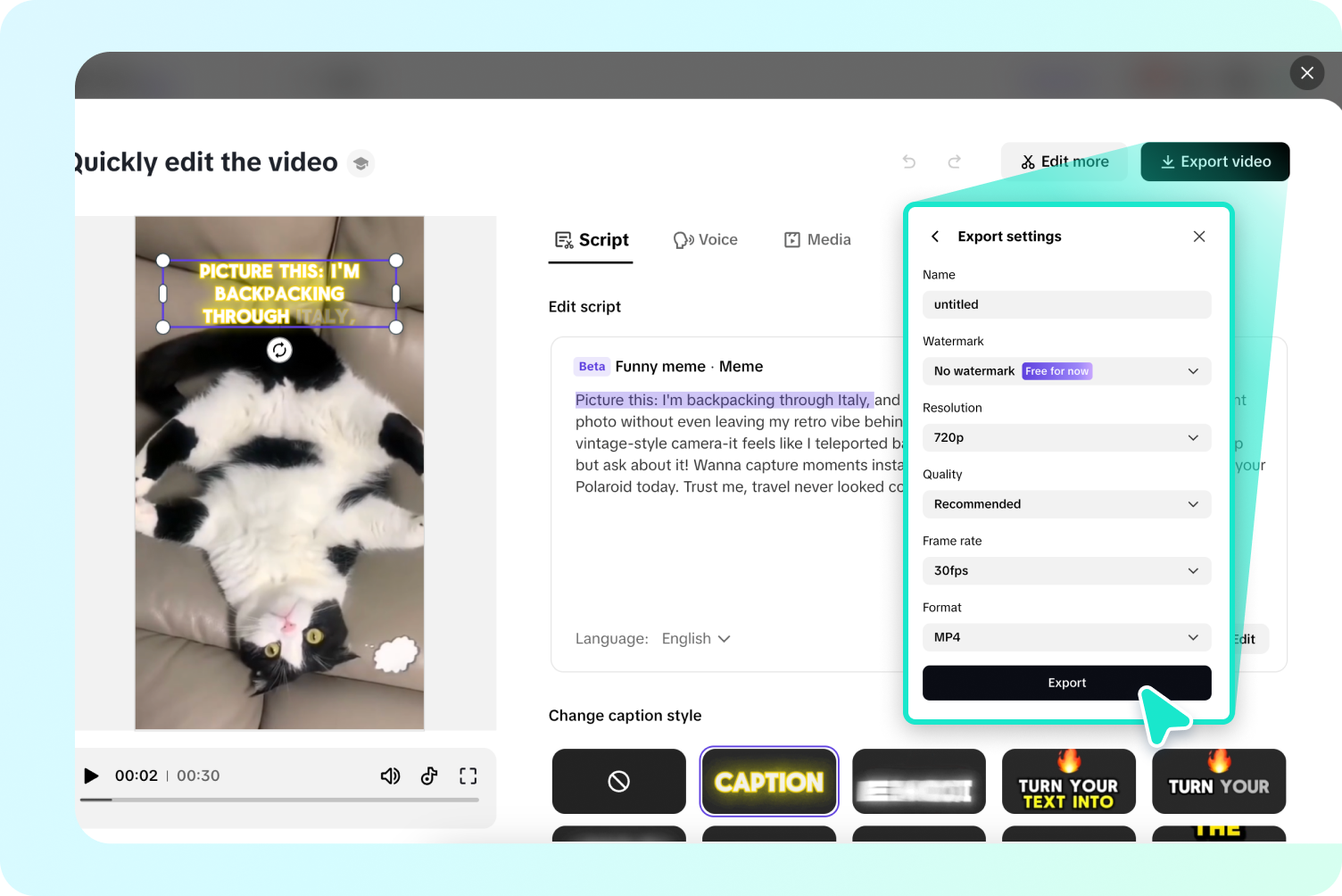The width and height of the screenshot is (1342, 896).
Task: Click the layers icon next to the title
Action: pos(360,162)
